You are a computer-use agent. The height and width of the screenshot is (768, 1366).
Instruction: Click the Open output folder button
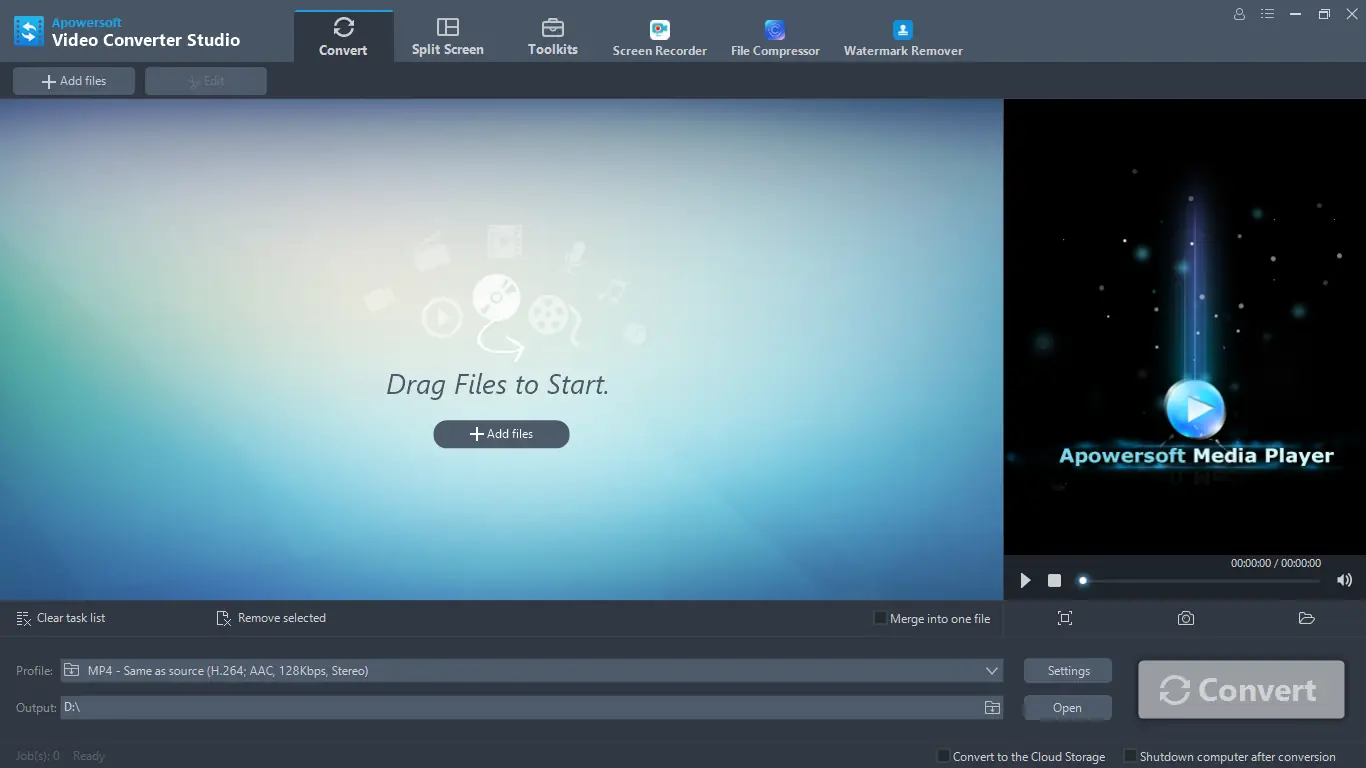(1068, 708)
